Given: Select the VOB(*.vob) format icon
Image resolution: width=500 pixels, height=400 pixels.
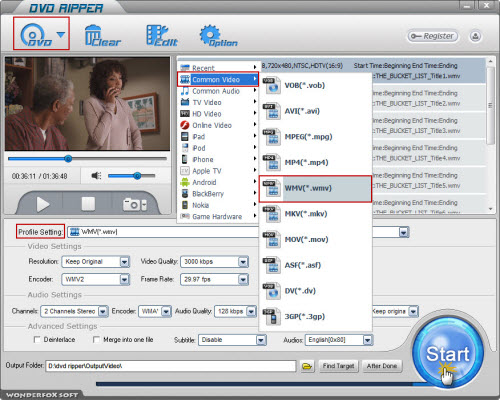Looking at the screenshot, I should point(272,85).
